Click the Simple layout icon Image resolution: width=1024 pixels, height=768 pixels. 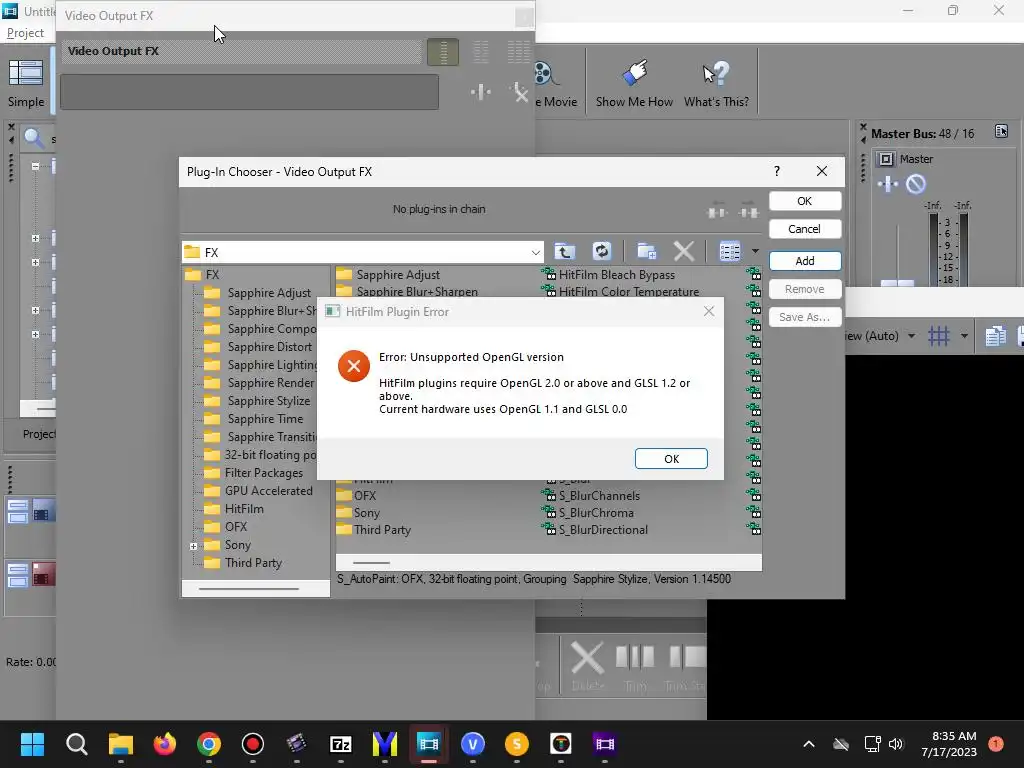point(26,84)
